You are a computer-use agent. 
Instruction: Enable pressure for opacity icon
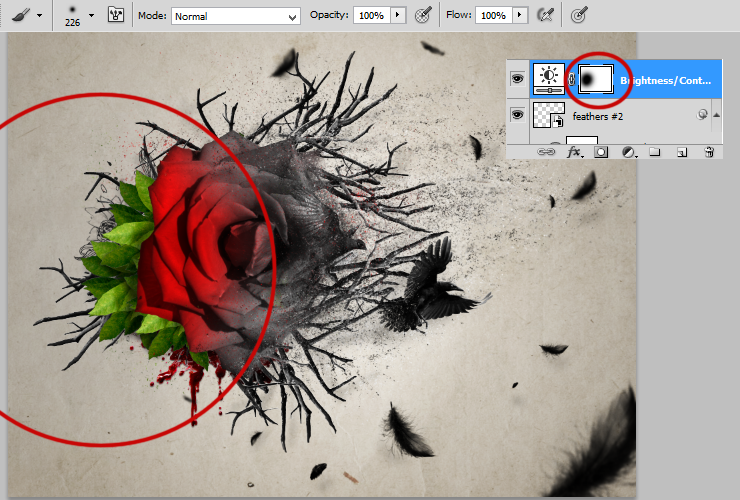(423, 16)
